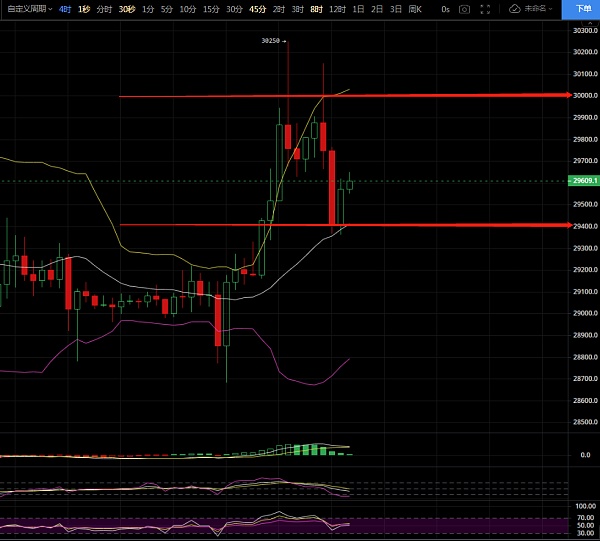Viewport: 600px width, 541px height.
Task: Select the upper red line at 30000
Action: 344,96
